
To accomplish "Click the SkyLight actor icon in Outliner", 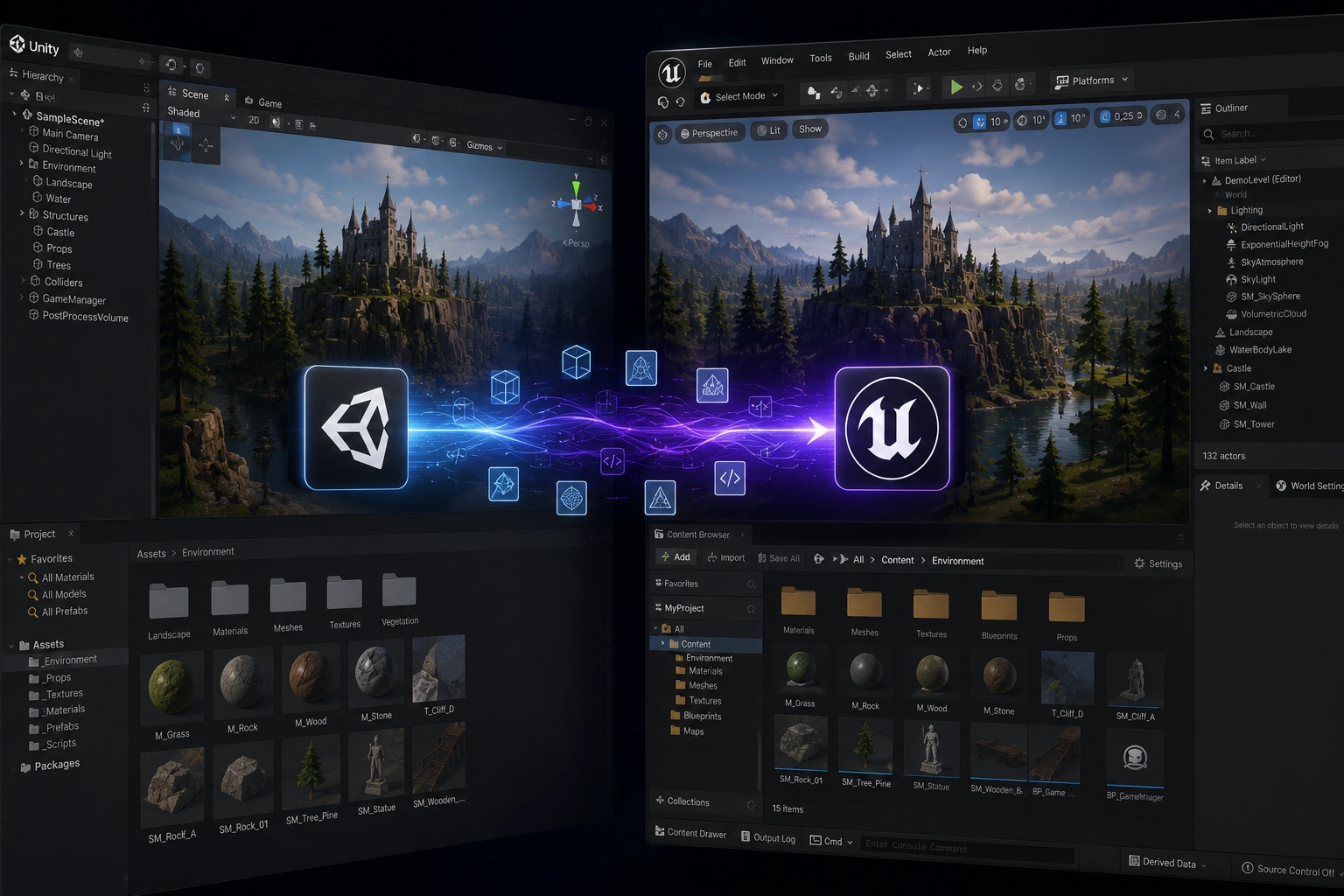I will [x=1231, y=280].
